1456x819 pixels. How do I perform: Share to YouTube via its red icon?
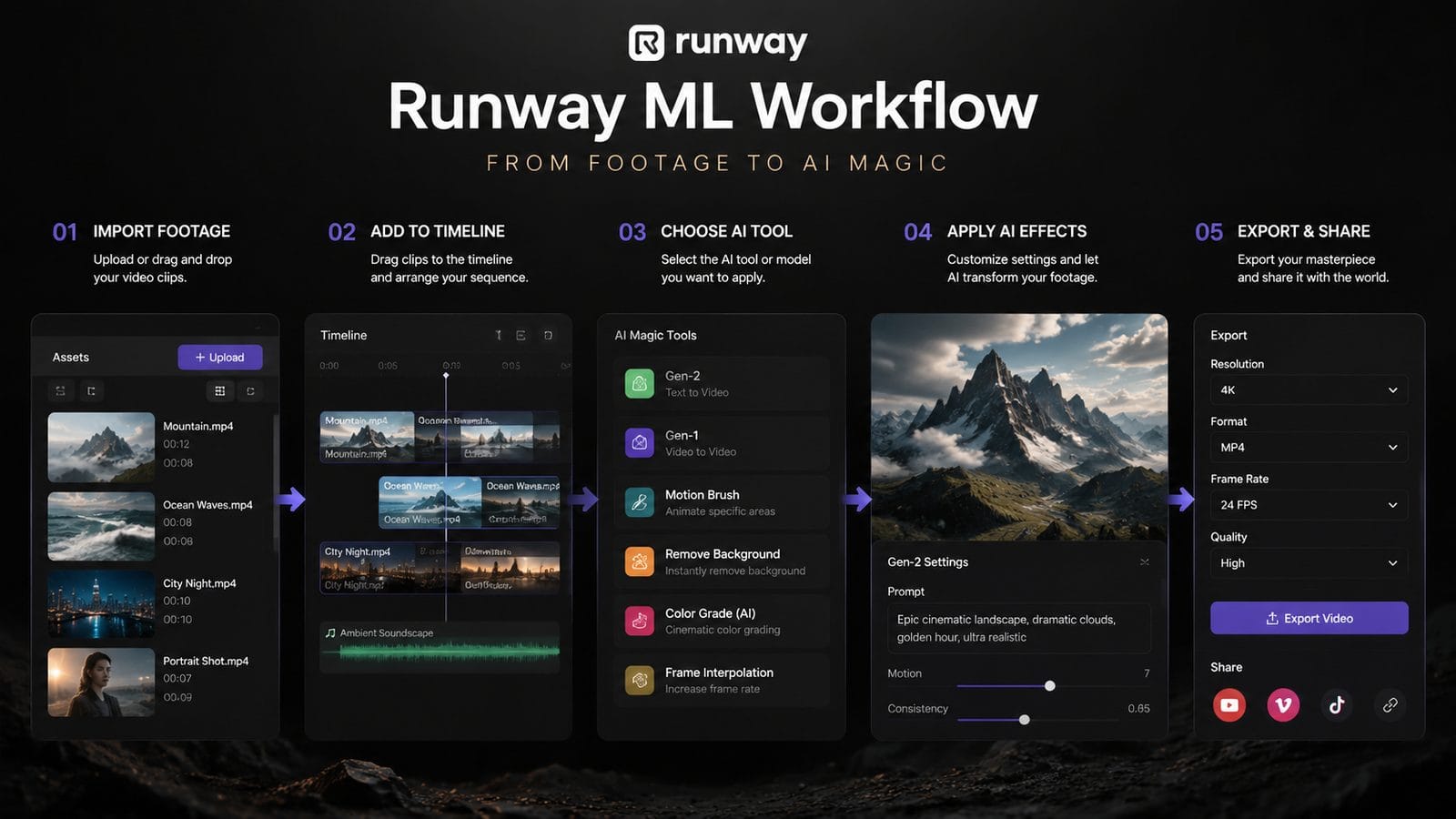1229,705
